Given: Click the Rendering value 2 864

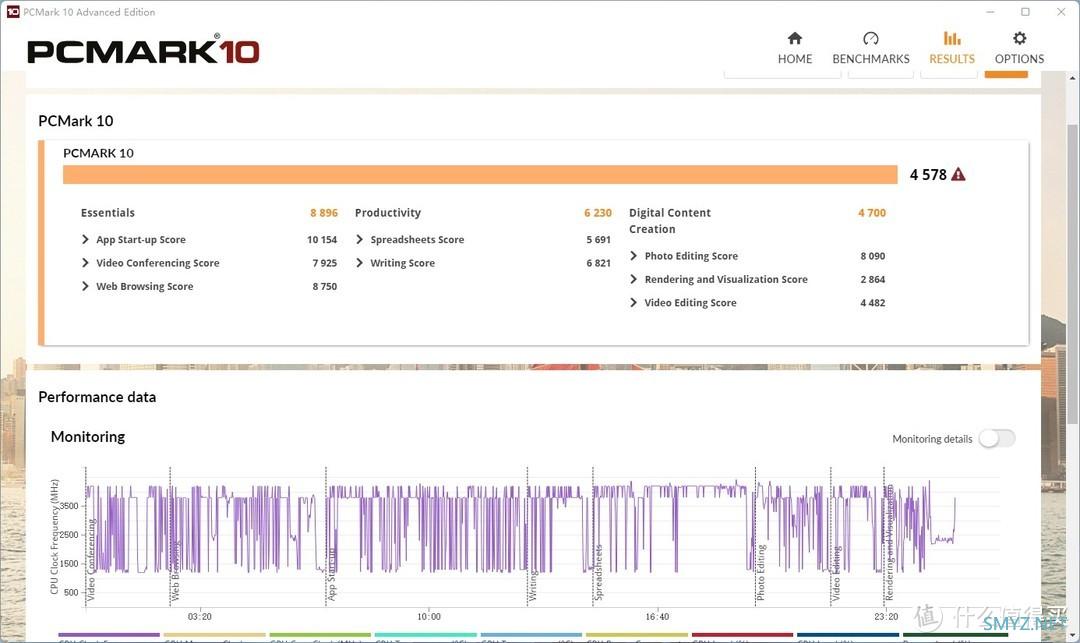Looking at the screenshot, I should point(873,280).
